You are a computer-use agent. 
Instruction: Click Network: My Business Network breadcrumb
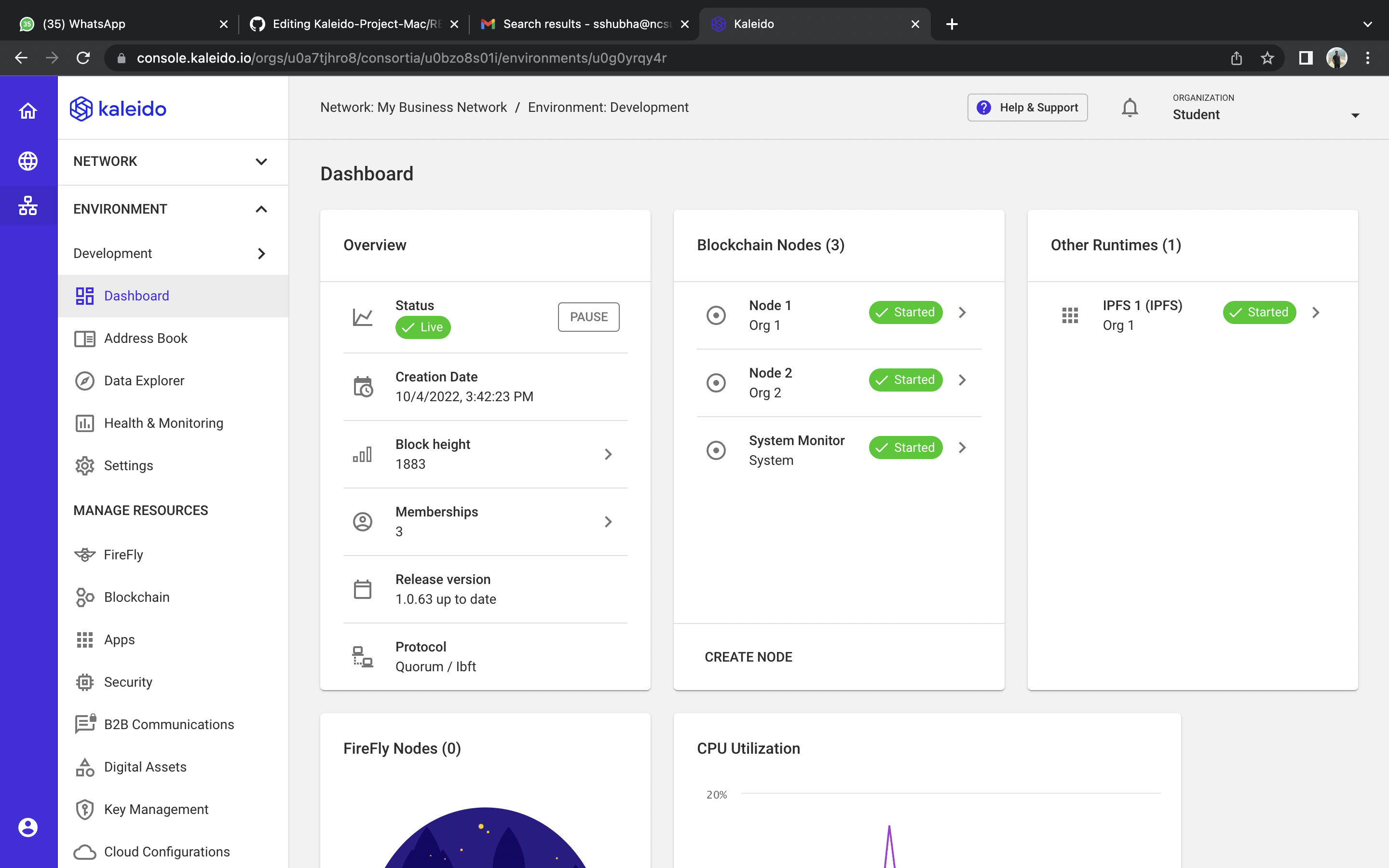[x=413, y=108]
